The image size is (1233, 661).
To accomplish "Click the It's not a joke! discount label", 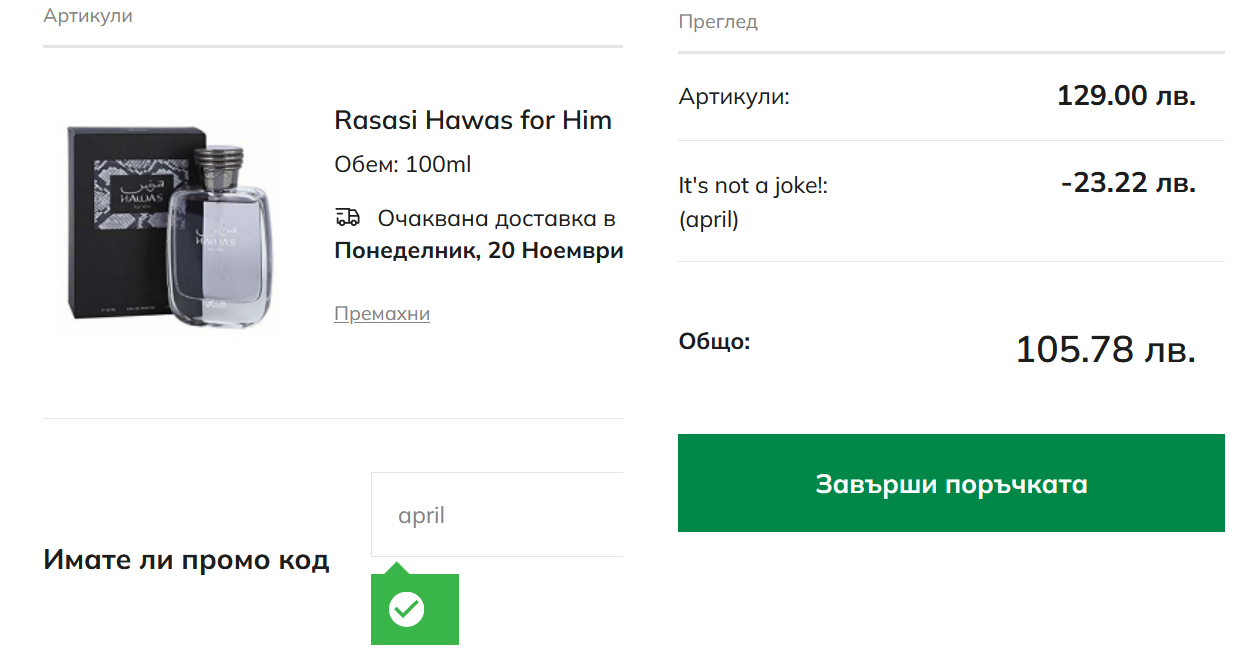I will point(753,186).
